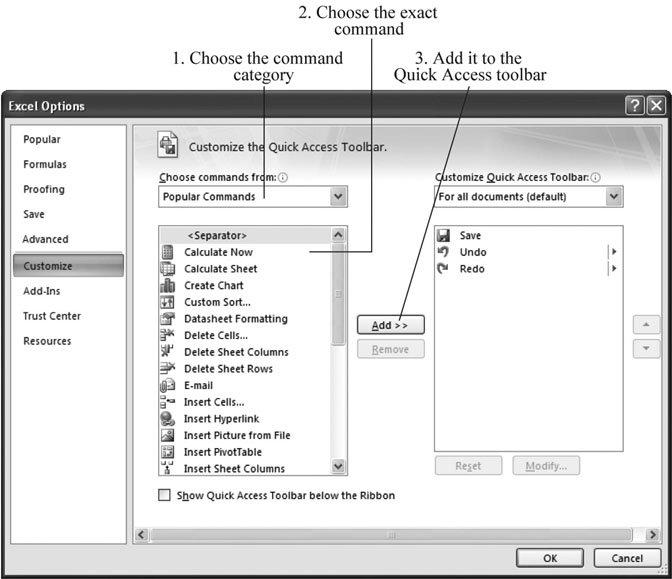Click the info icon beside Customize Quick Access Toolbar
The width and height of the screenshot is (672, 579).
[595, 177]
